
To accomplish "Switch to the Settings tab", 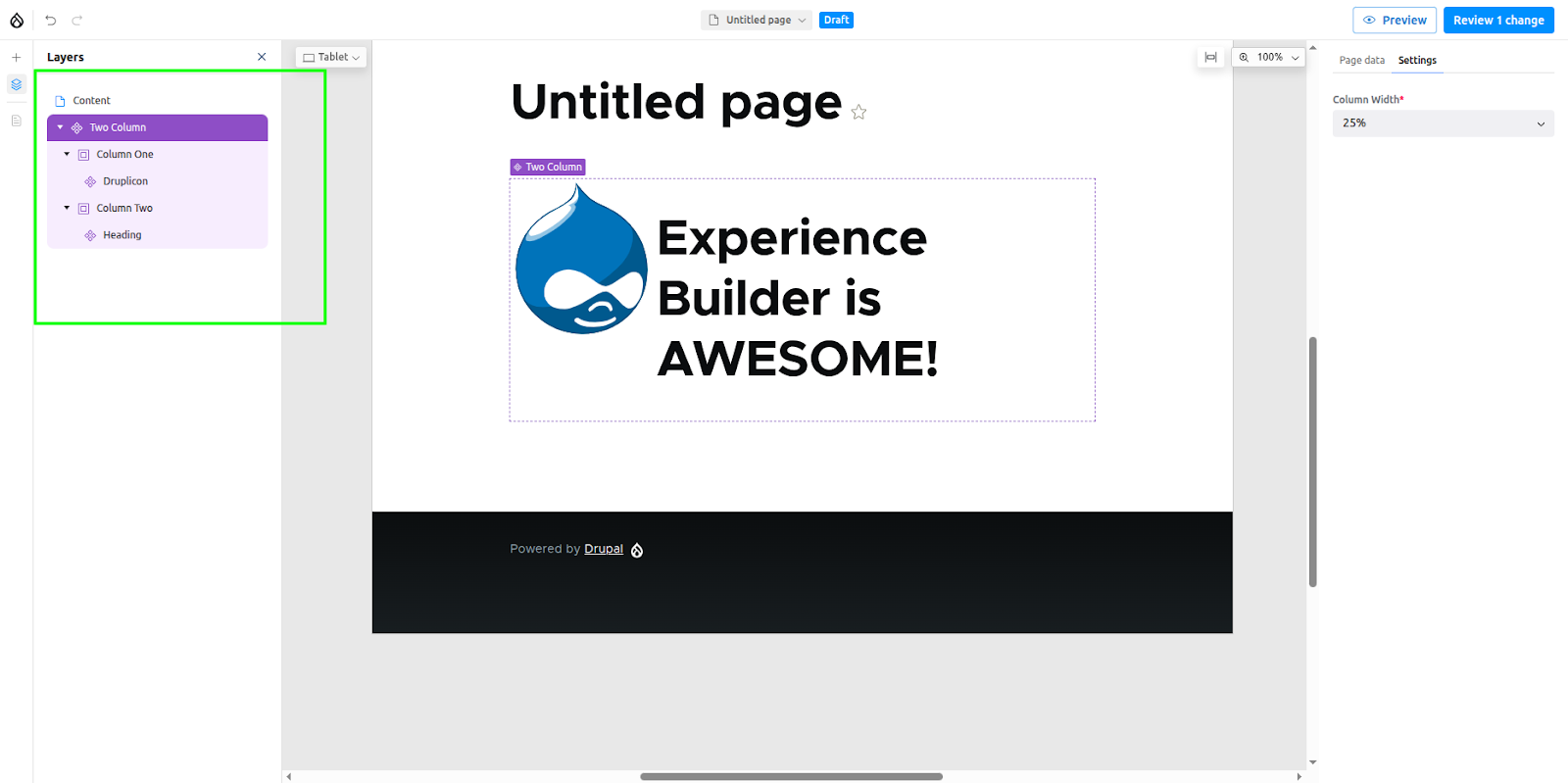I will [x=1417, y=60].
